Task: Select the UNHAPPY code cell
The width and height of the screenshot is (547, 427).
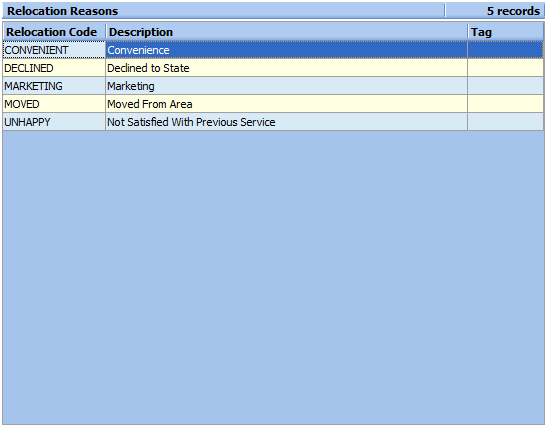Action: [54, 122]
